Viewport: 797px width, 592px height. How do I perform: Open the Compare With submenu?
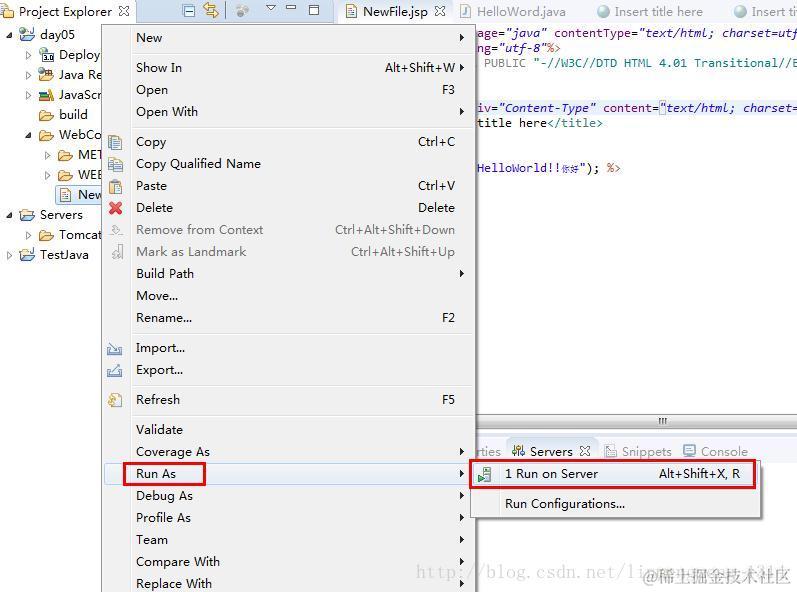click(x=289, y=562)
